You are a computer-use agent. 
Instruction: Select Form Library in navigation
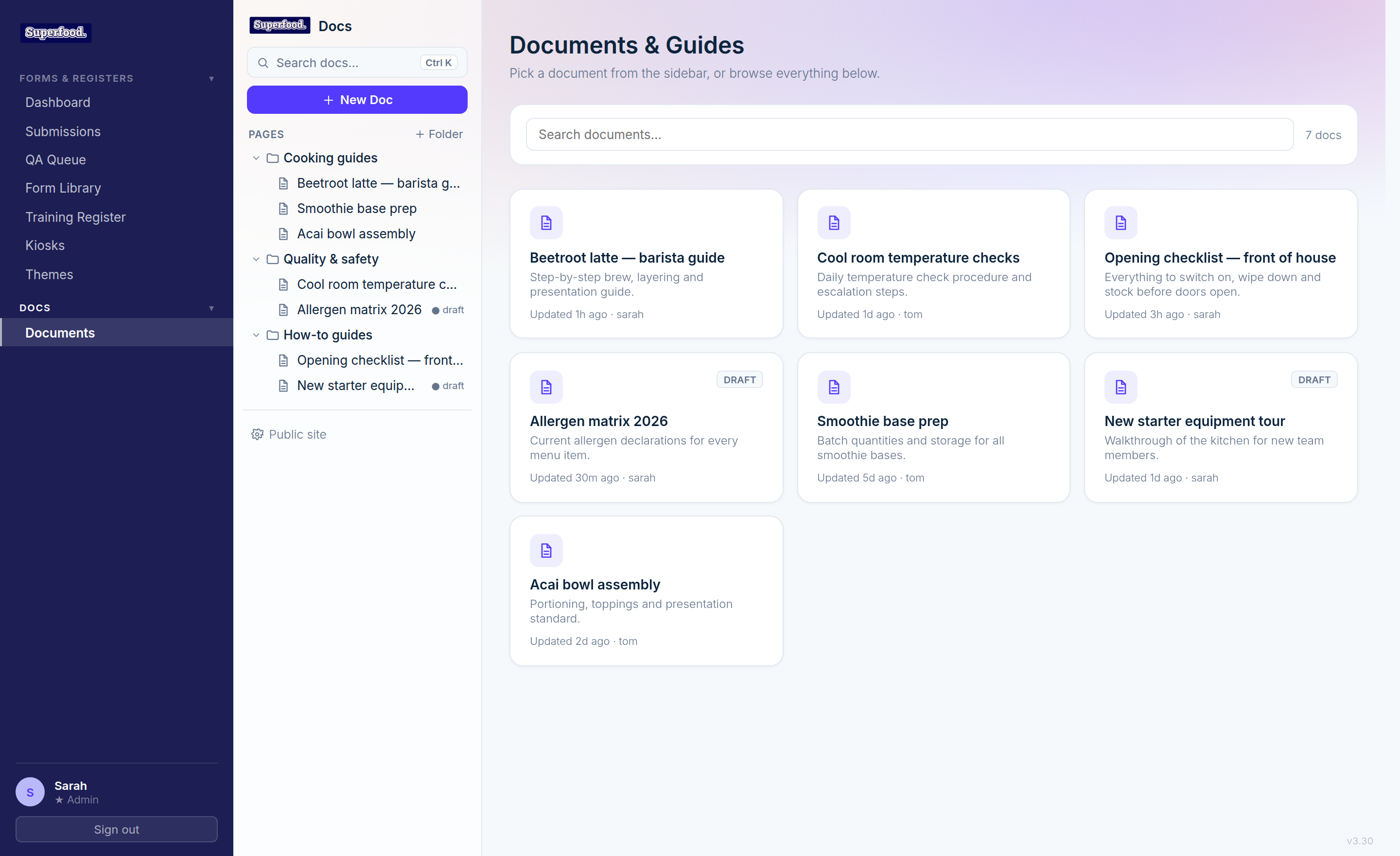[117, 188]
